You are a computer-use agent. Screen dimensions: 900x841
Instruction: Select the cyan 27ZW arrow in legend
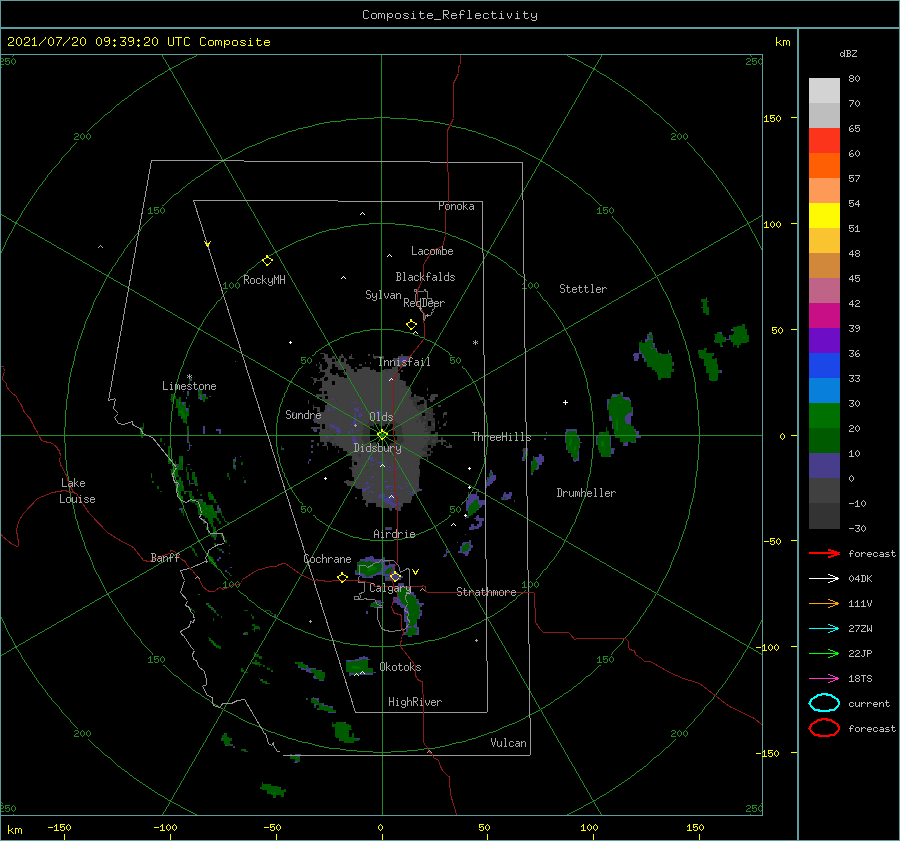tap(824, 629)
